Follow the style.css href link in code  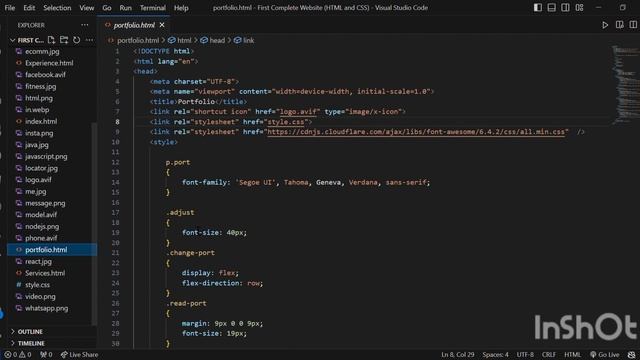click(286, 122)
